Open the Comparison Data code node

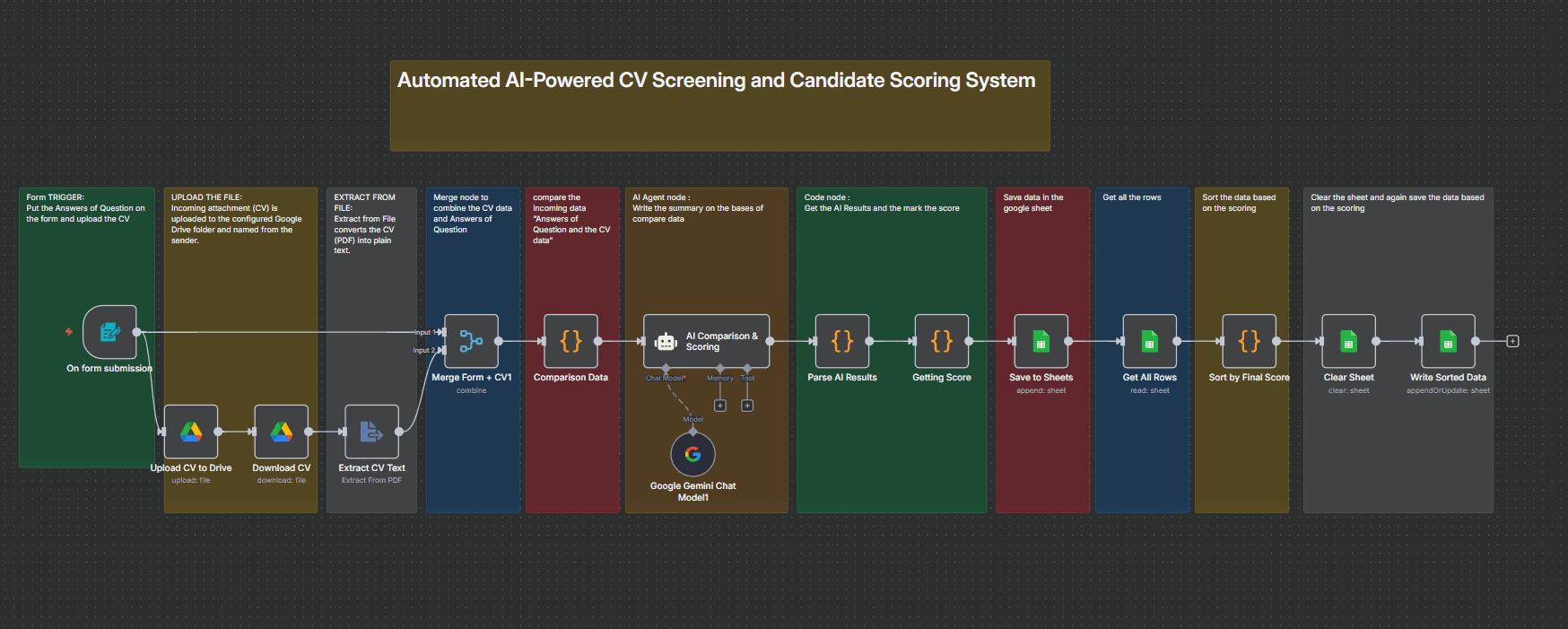[571, 341]
